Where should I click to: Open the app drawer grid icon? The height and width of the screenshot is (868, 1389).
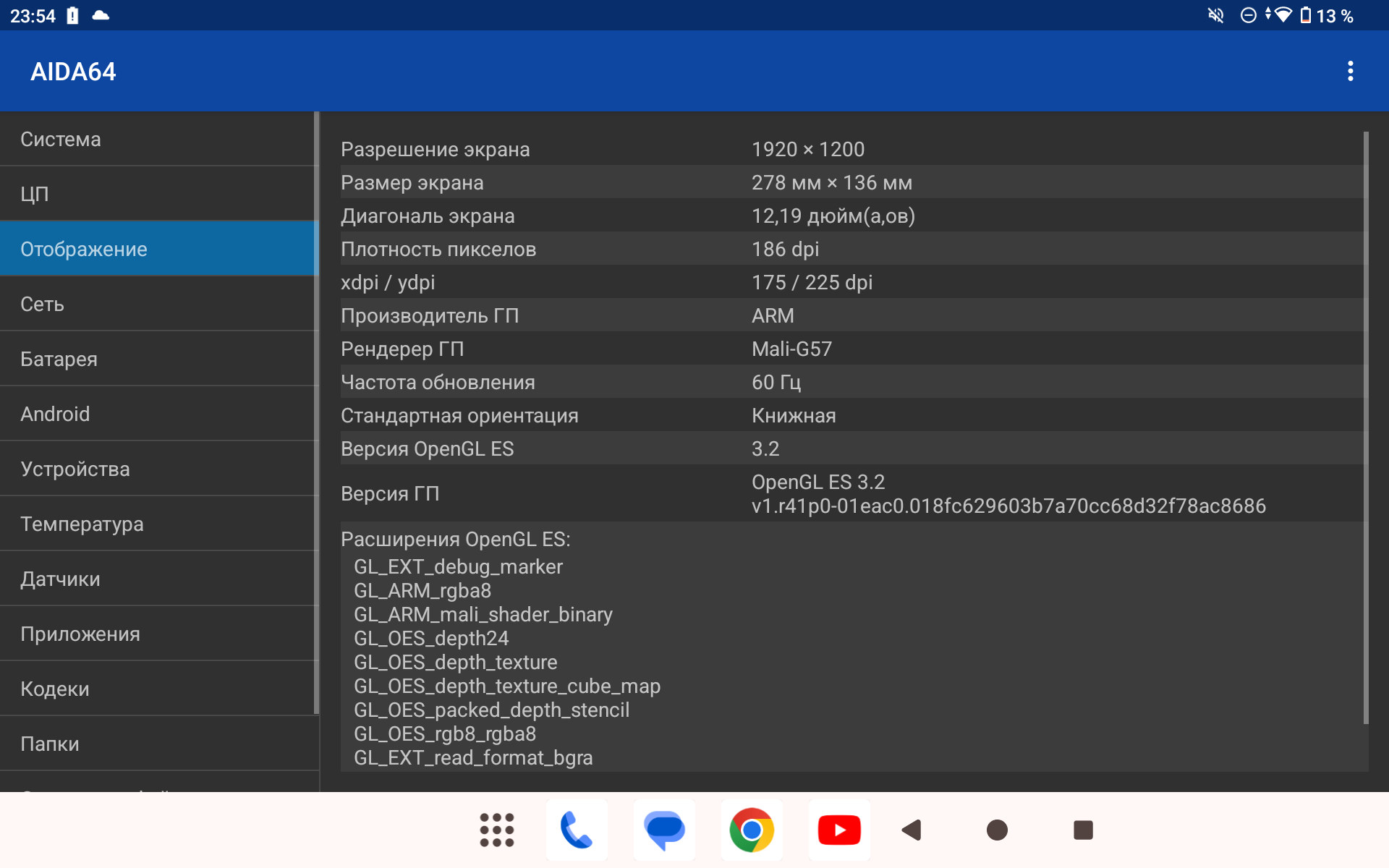point(496,830)
